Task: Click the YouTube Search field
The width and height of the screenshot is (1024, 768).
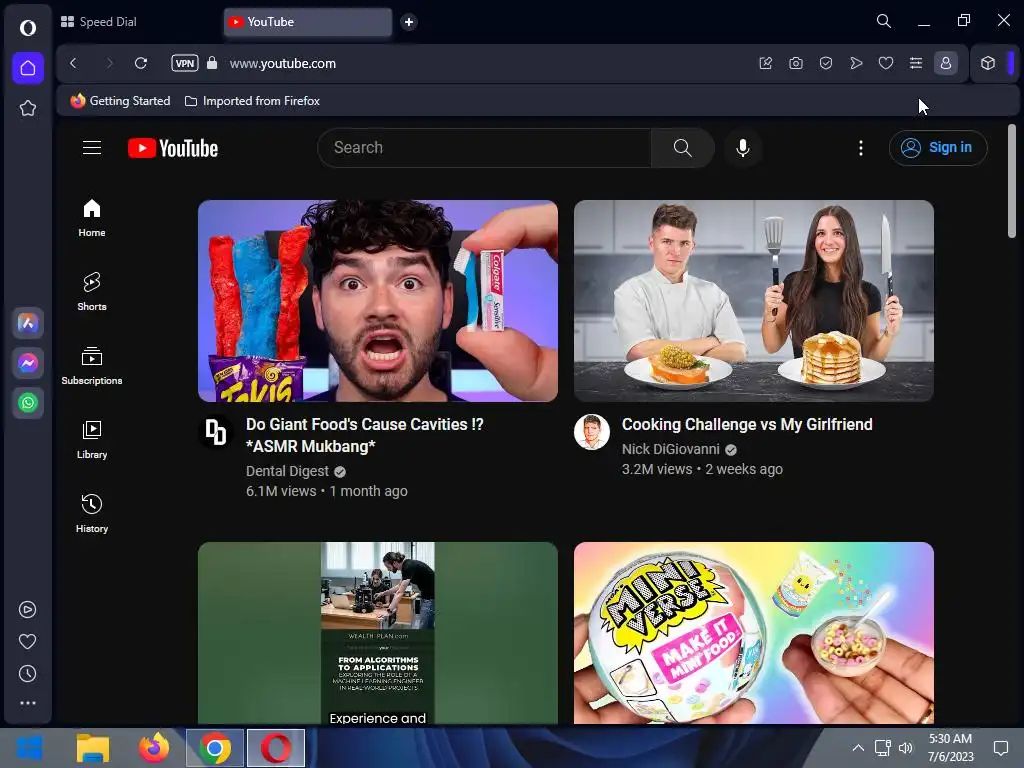Action: 484,148
